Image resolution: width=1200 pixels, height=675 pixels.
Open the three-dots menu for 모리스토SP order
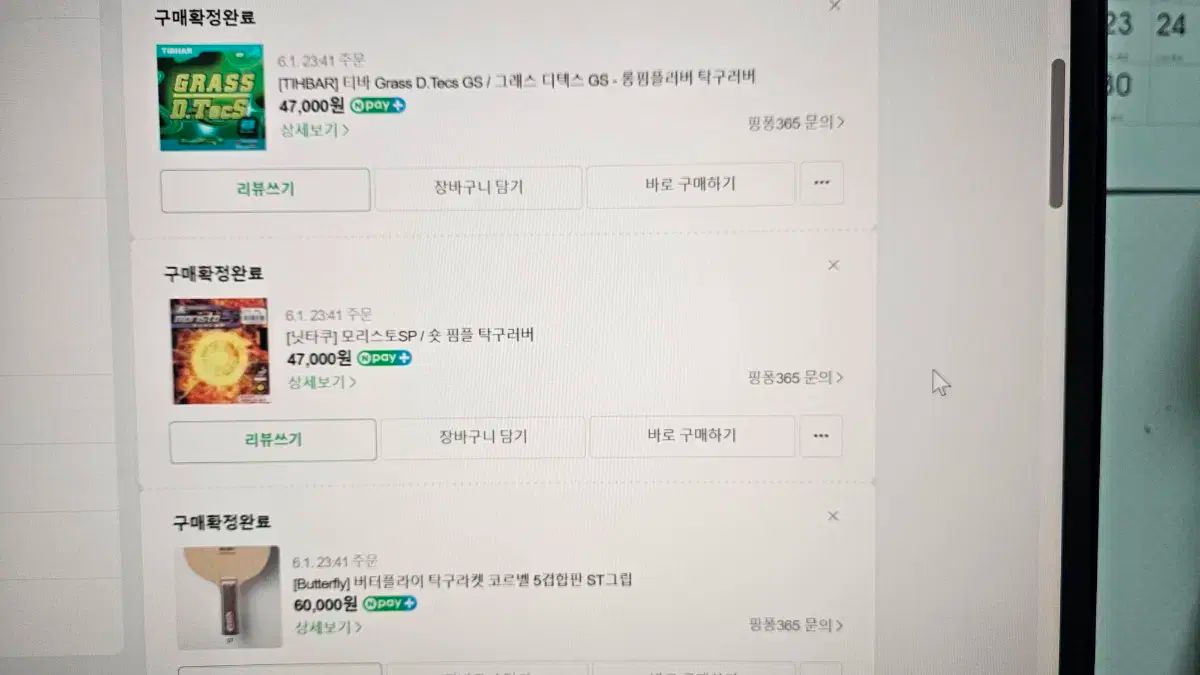821,436
